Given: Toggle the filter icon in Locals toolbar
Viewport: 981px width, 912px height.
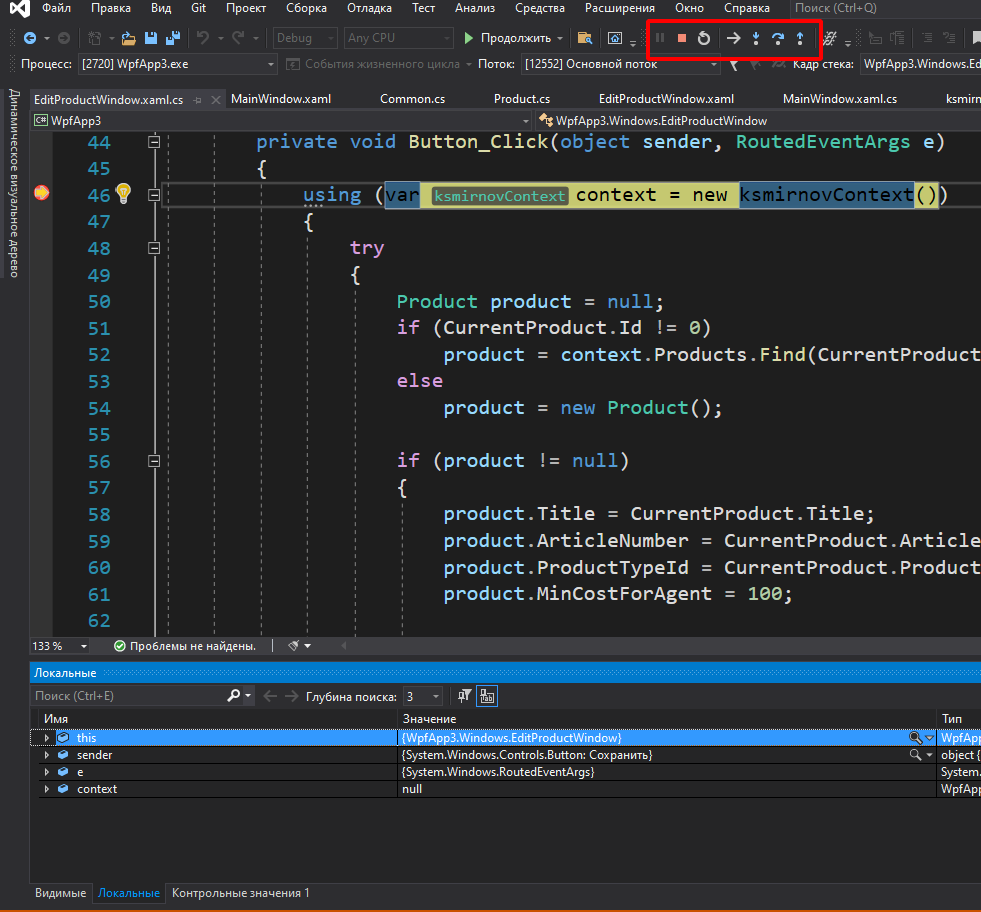Looking at the screenshot, I should [464, 696].
